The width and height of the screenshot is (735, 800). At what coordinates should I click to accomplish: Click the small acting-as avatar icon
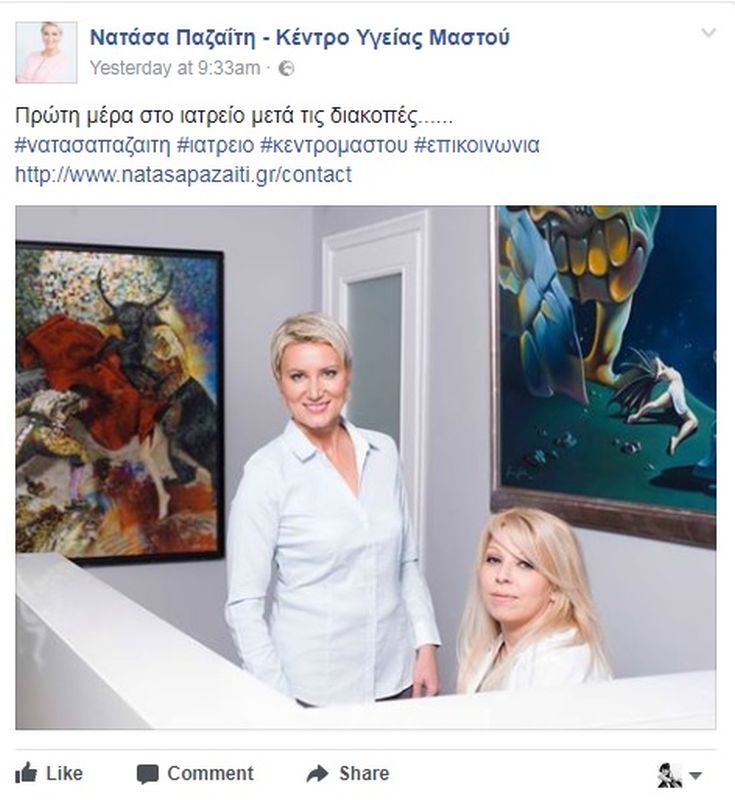pyautogui.click(x=669, y=776)
